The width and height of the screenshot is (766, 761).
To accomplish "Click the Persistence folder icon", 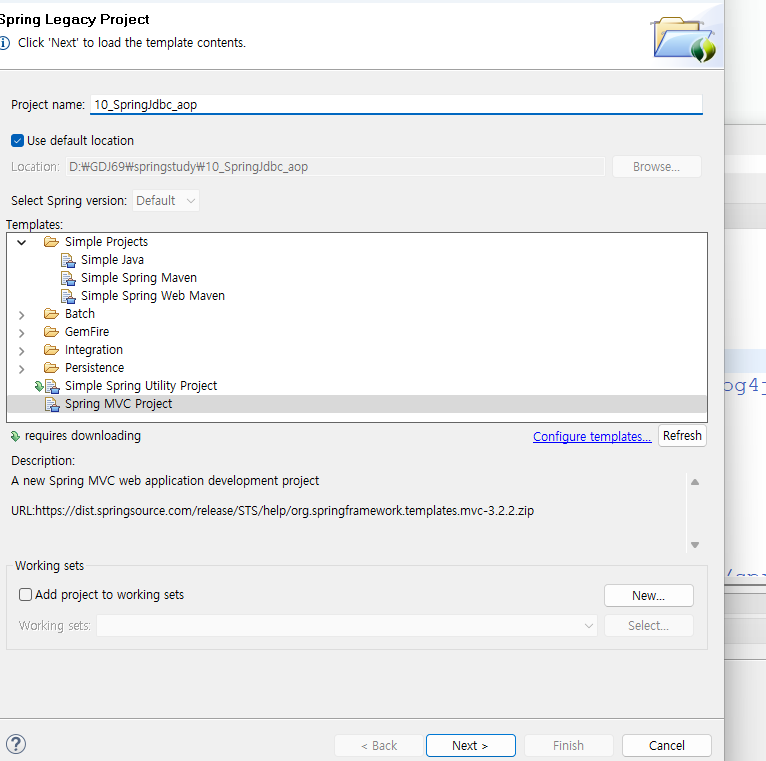I will tap(51, 368).
